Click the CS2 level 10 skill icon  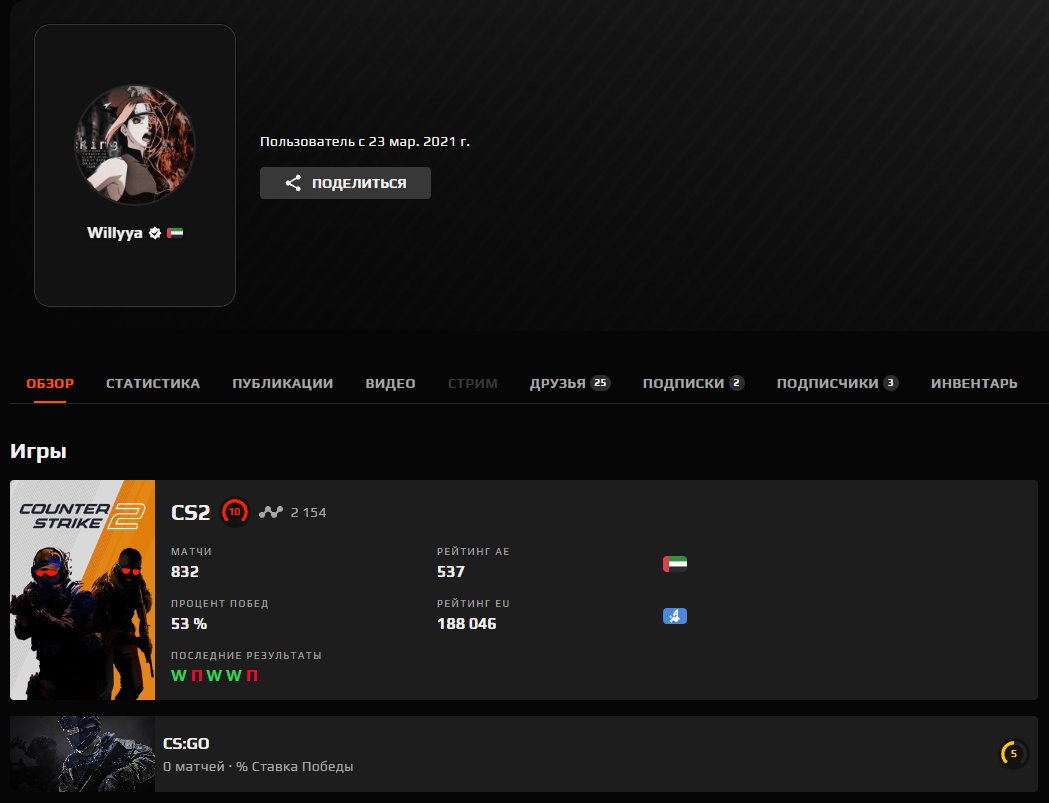point(235,512)
